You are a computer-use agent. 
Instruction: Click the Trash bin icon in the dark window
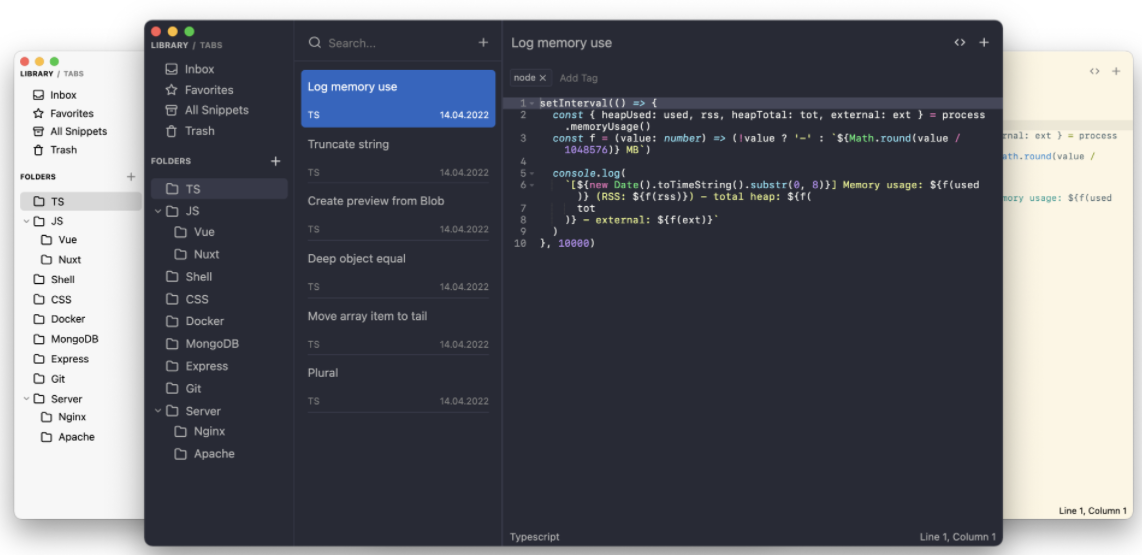[171, 131]
